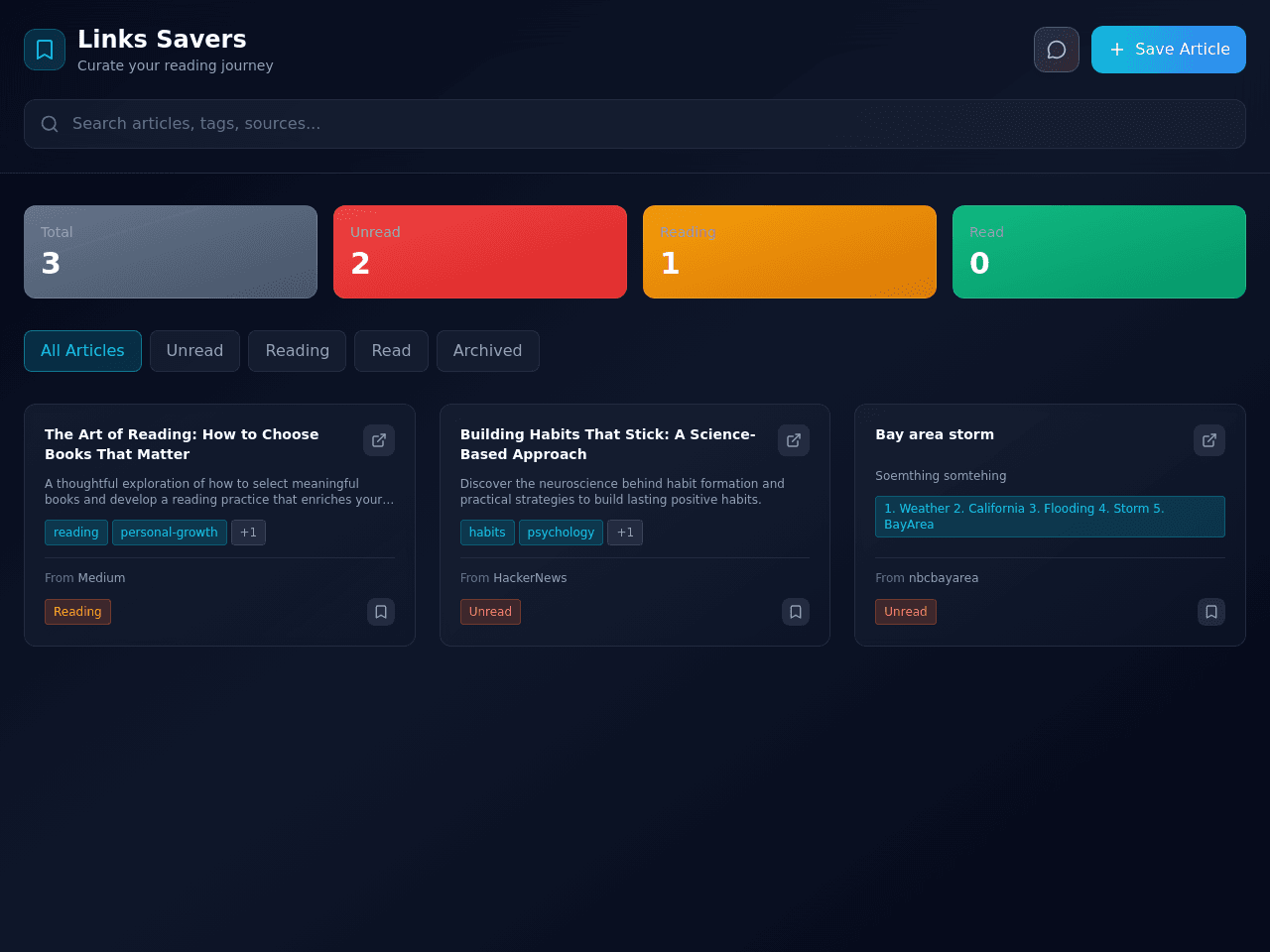Viewport: 1270px width, 952px height.
Task: Click the search magnifier icon
Action: click(50, 124)
